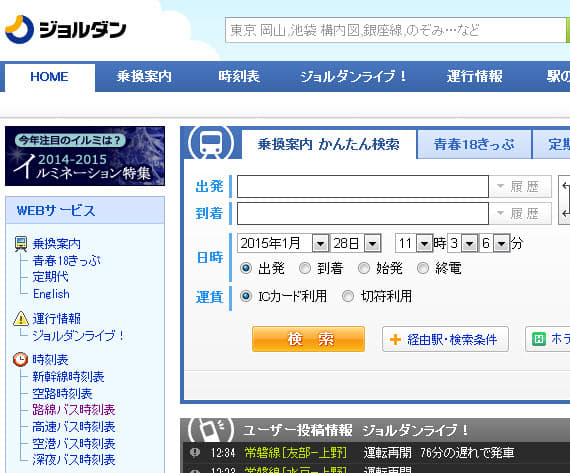Select 乗換案内 かんたん検索 tab
This screenshot has width=570, height=473.
point(328,144)
